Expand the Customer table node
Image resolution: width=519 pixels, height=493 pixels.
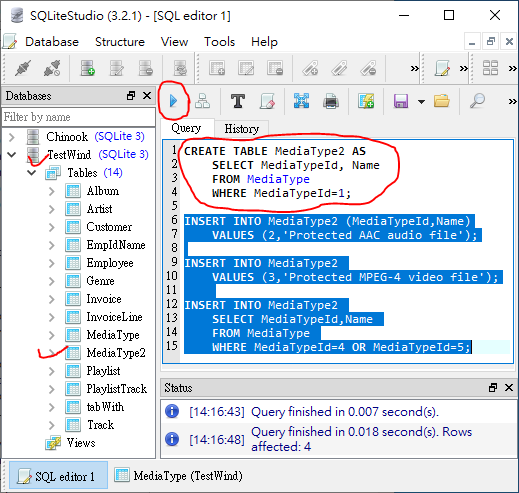click(51, 227)
